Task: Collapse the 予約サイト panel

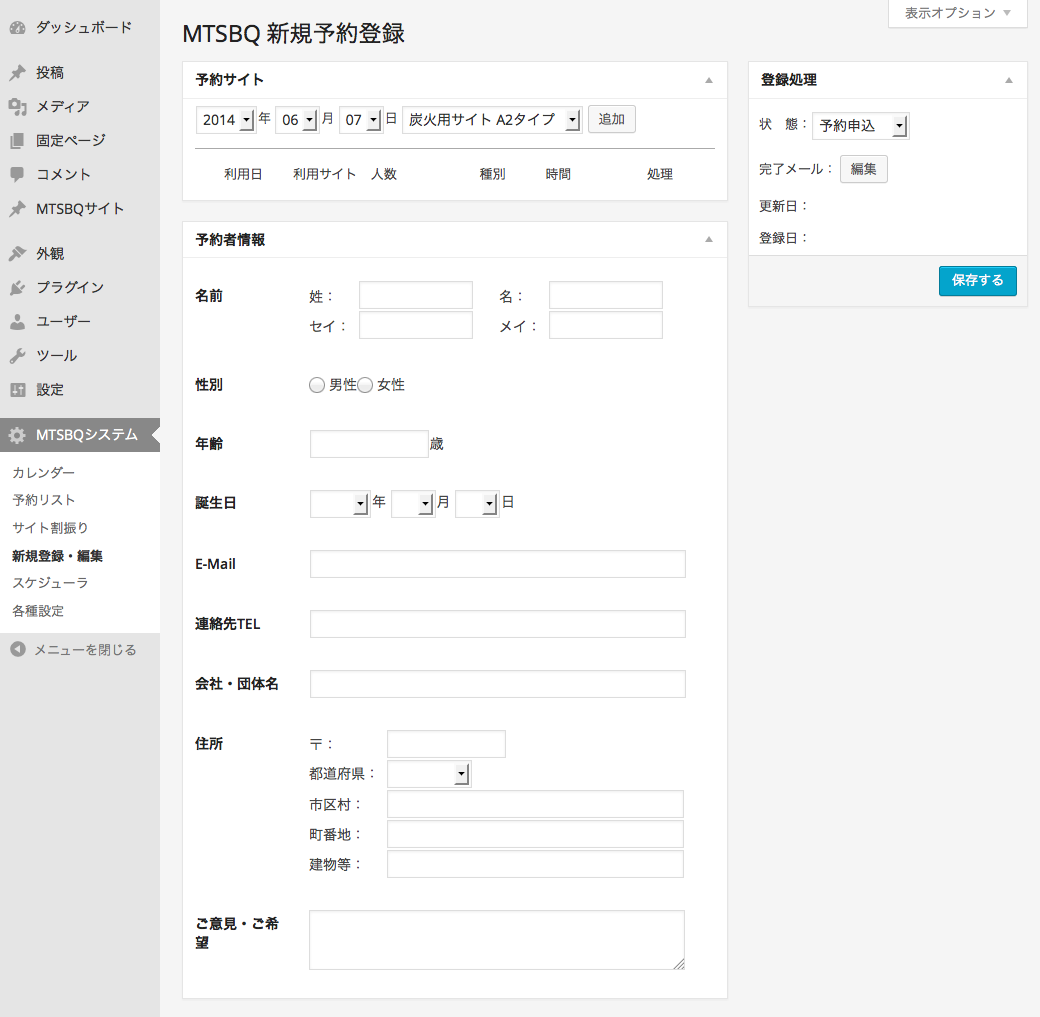Action: point(709,80)
